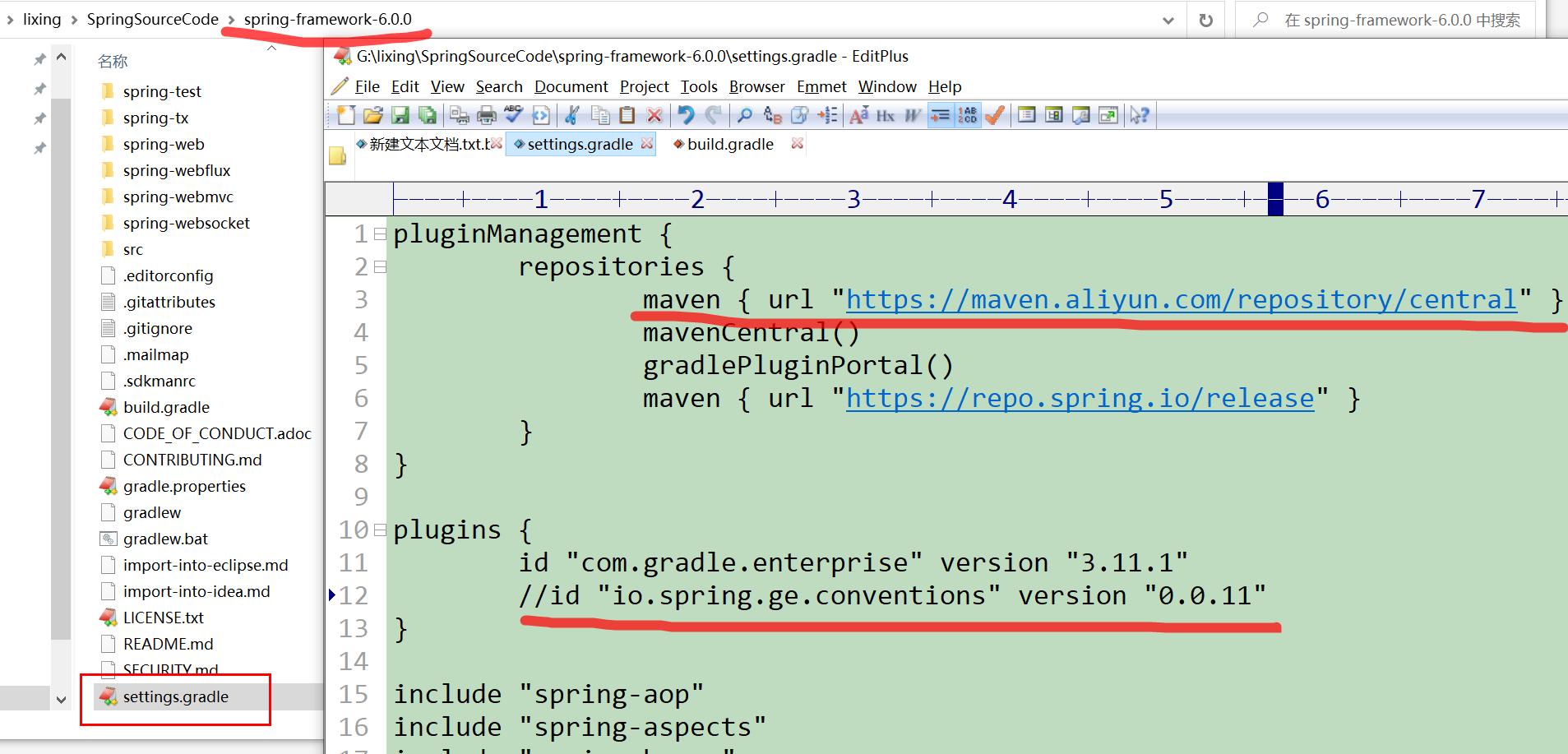Collapse the pluginManagement block on line 1
This screenshot has width=1568, height=754.
pos(380,234)
